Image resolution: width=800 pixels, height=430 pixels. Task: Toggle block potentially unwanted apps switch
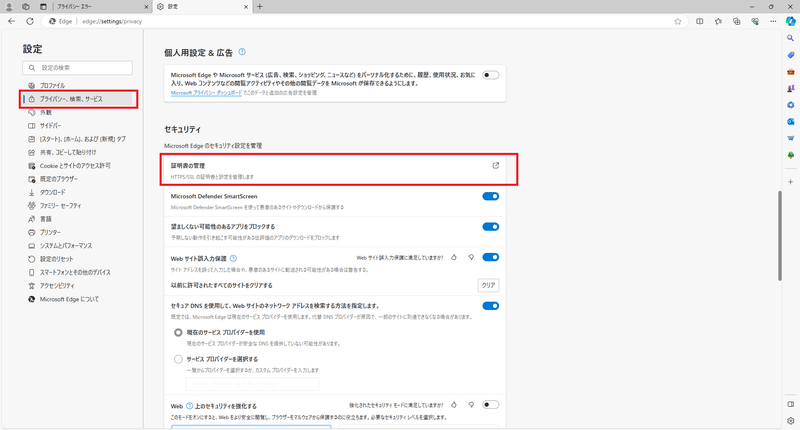[490, 227]
